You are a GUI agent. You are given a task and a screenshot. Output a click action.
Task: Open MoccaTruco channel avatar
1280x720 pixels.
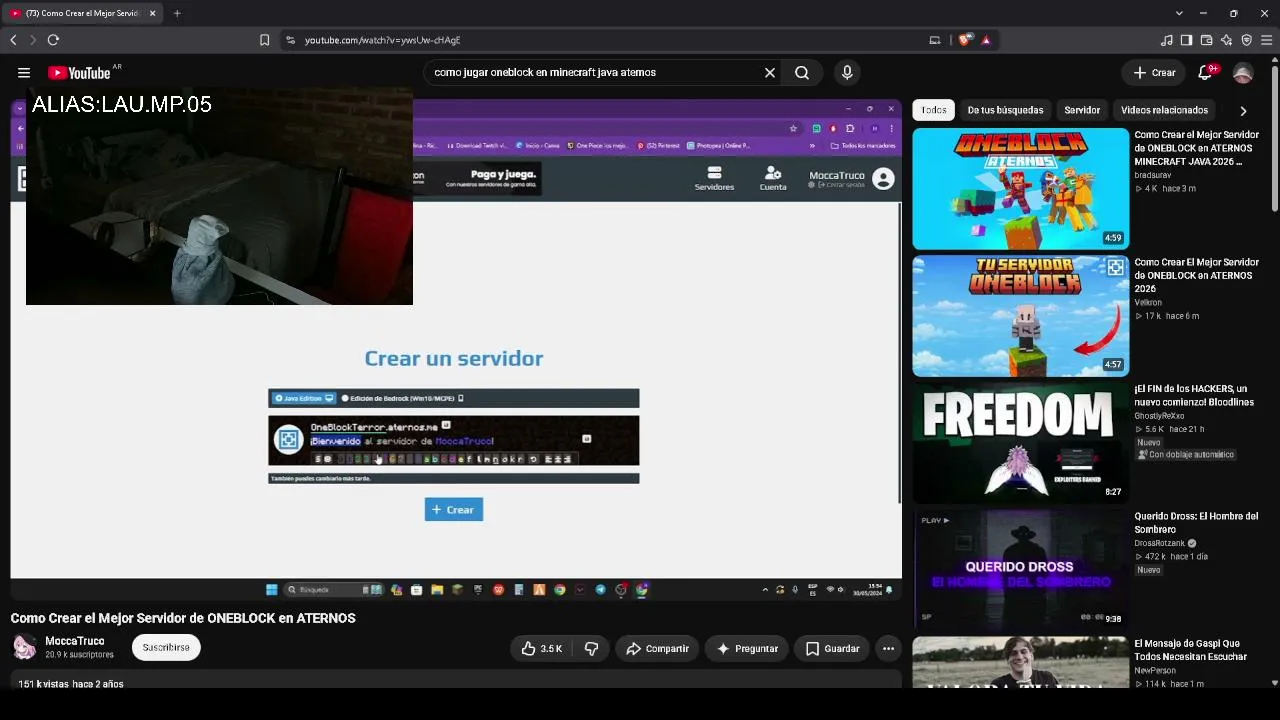24,647
